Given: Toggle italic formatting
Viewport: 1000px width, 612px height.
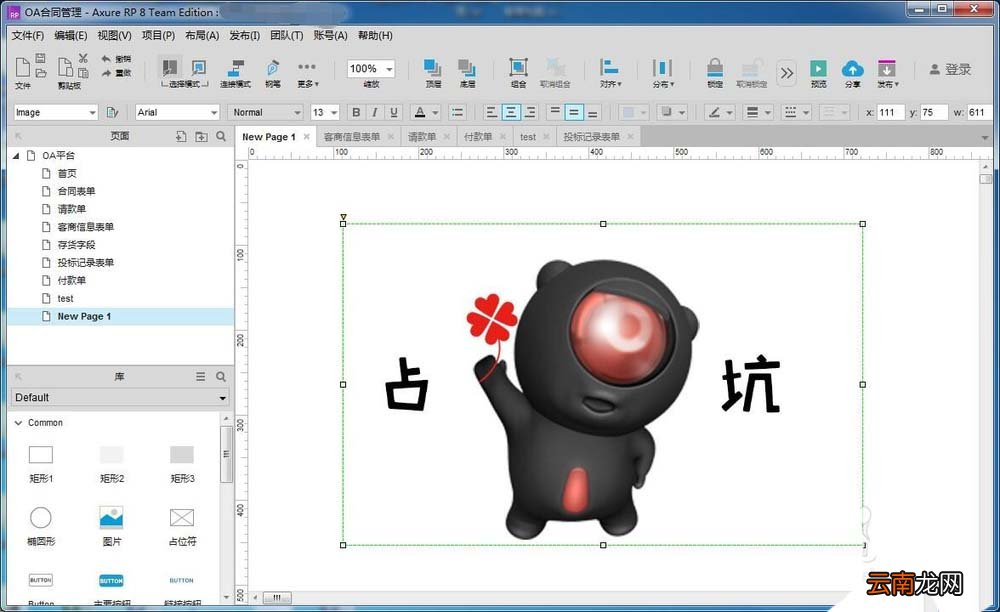Looking at the screenshot, I should pyautogui.click(x=375, y=112).
